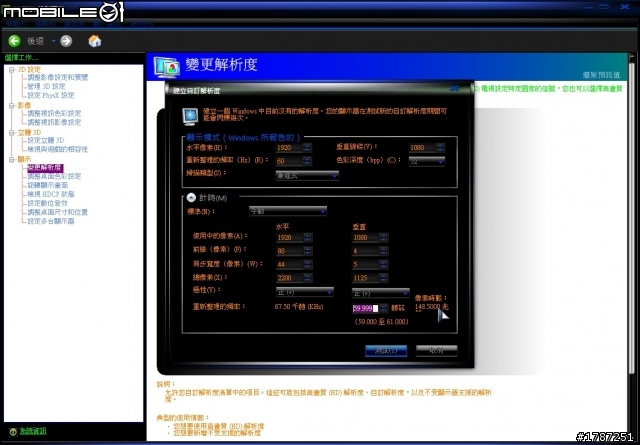This screenshot has height=445, width=640.
Task: Open 調整影像設定和預覽 in the task tree
Action: pos(58,77)
